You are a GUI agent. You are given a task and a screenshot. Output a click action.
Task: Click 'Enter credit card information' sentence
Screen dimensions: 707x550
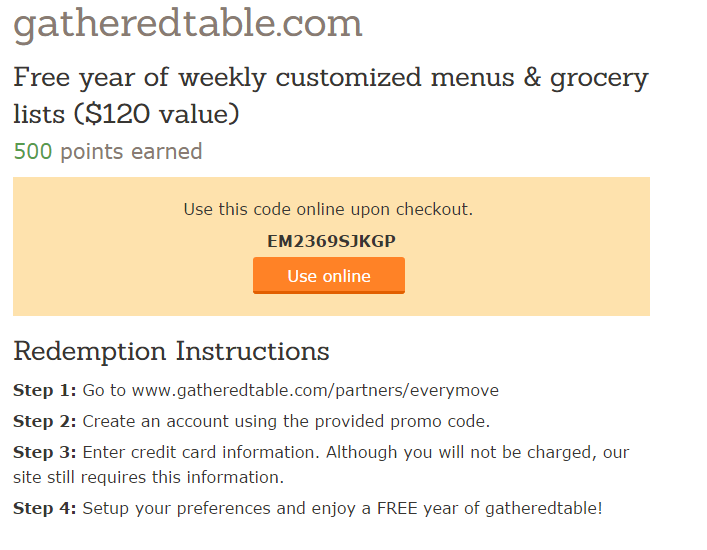tap(201, 452)
